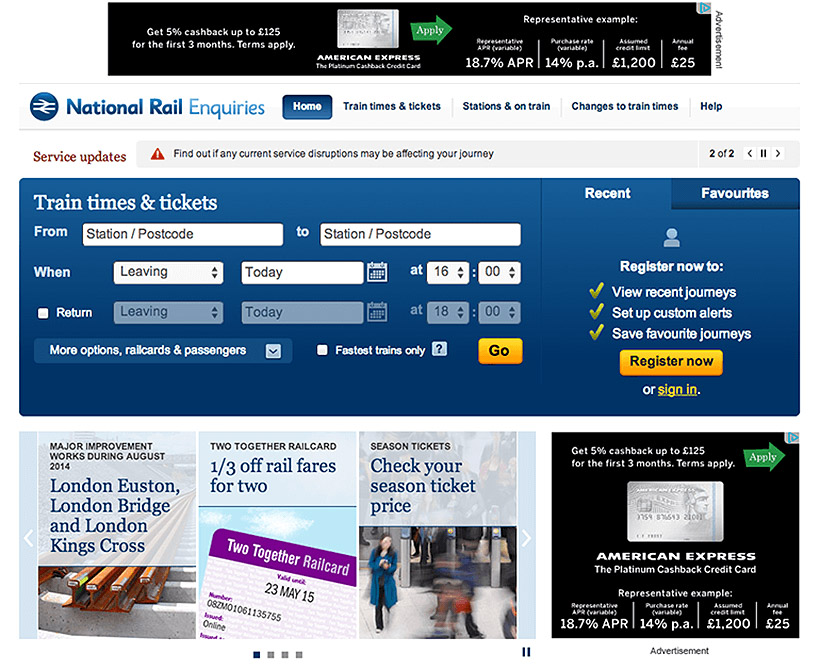Viewport: 820px width, 669px height.
Task: Select the fourth carousel page dot
Action: (299, 654)
